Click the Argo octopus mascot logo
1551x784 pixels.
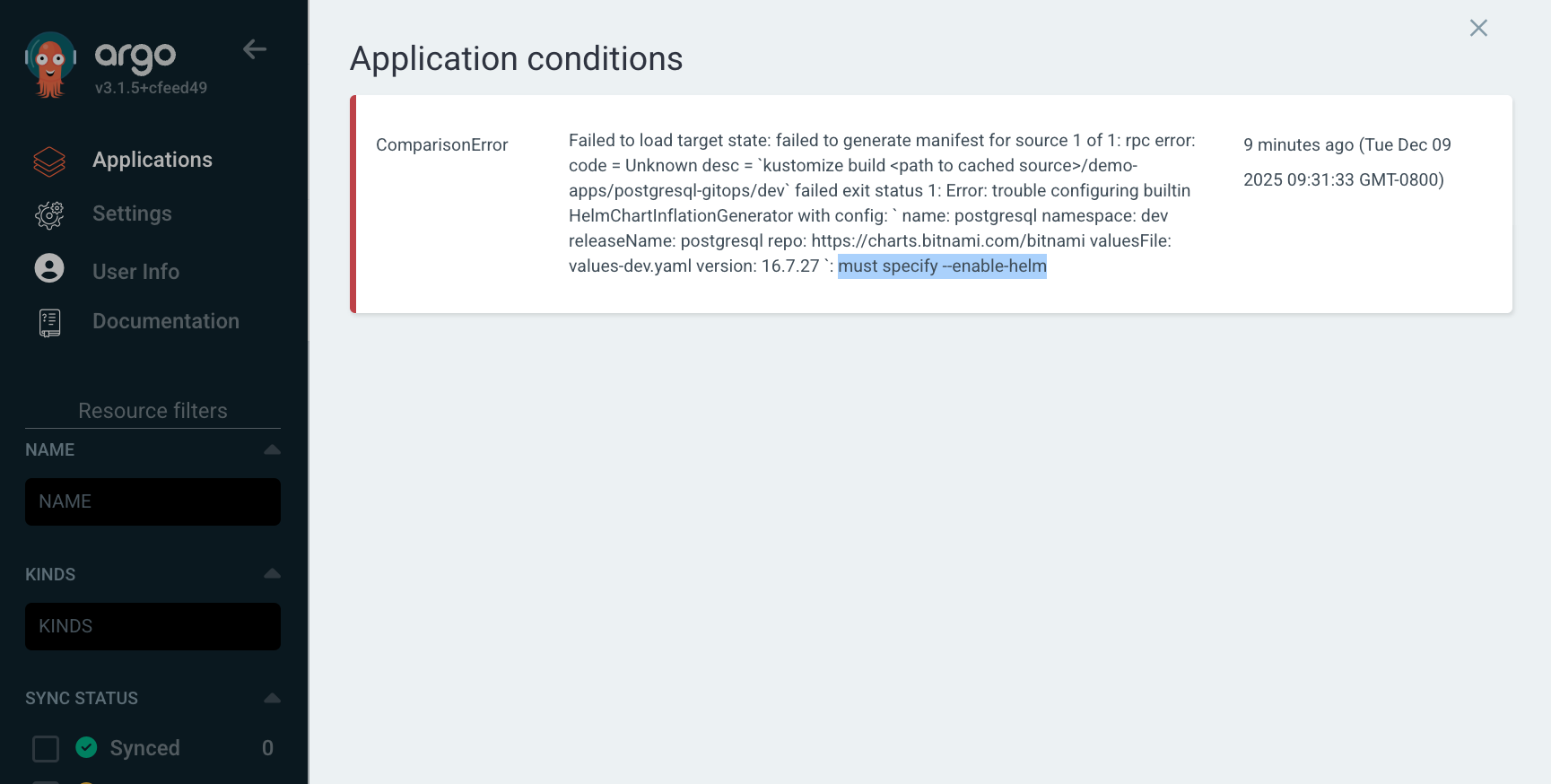click(x=50, y=65)
